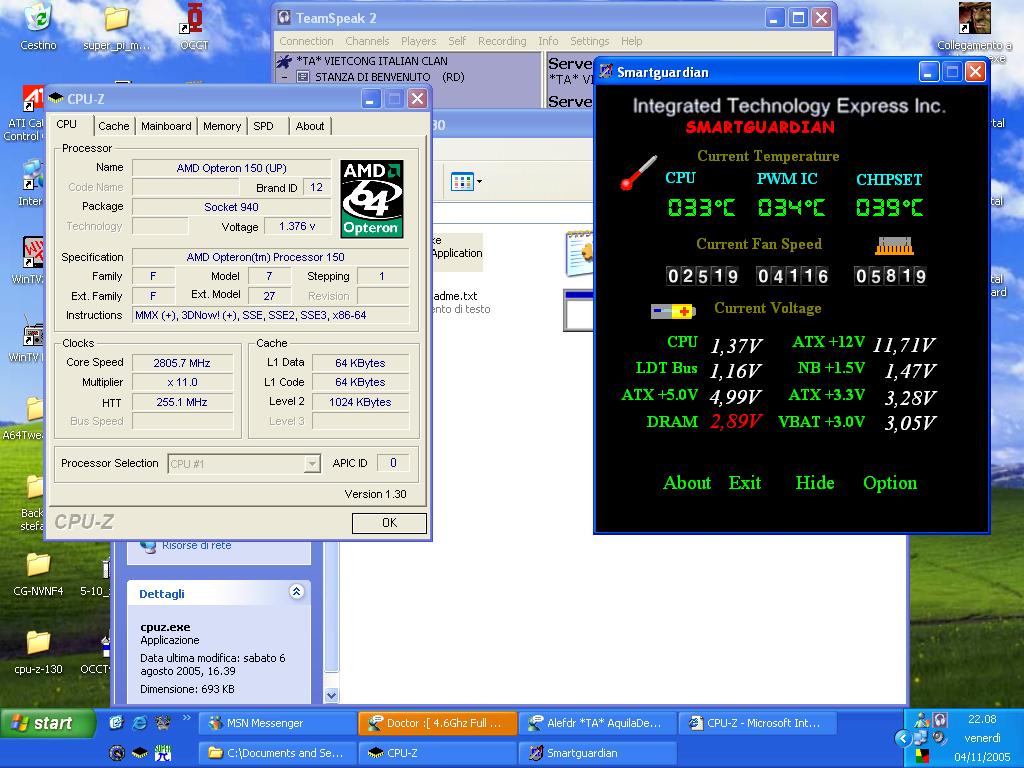
Task: Click the Name field AMD Opteron 150 (UP)
Action: [x=231, y=168]
